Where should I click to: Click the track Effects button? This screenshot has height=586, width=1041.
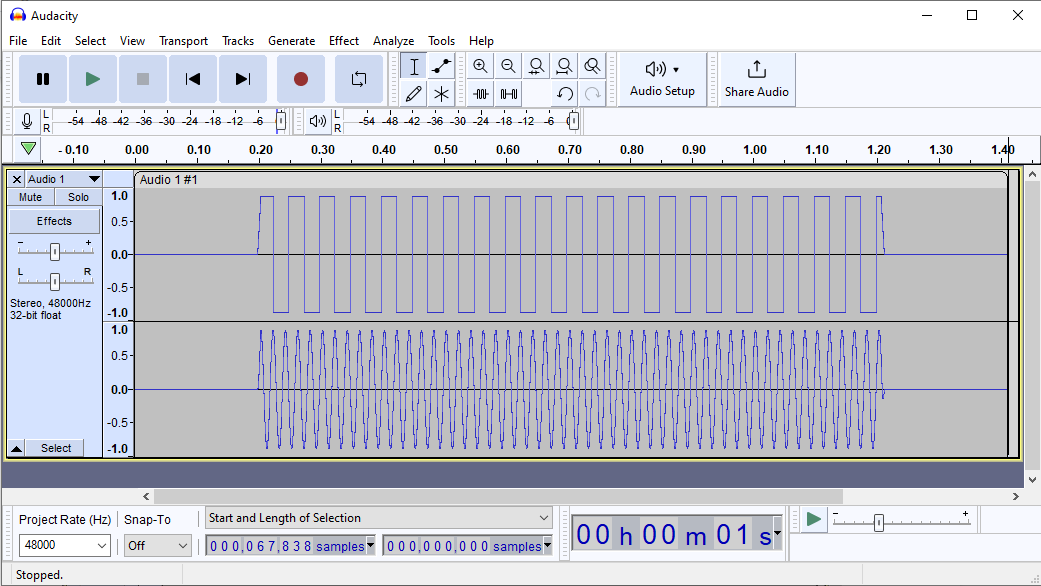point(54,221)
